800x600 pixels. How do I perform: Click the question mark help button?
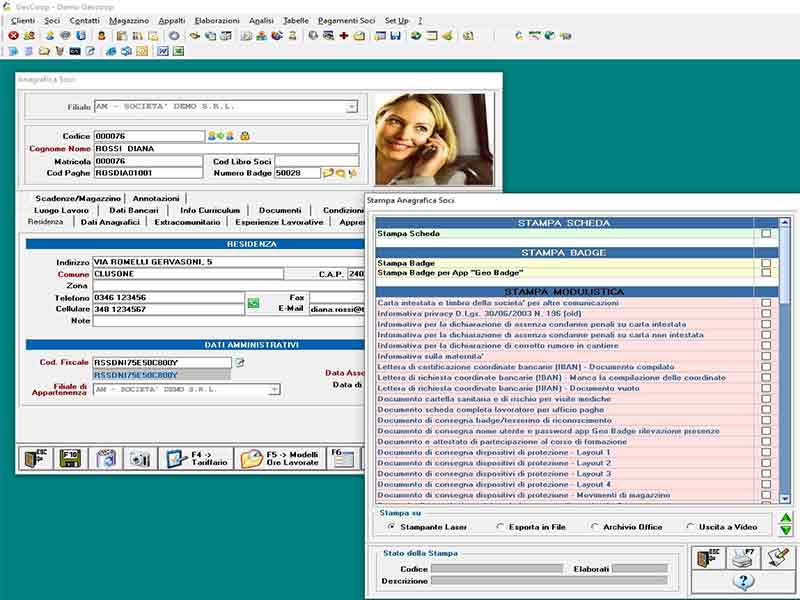coord(742,582)
